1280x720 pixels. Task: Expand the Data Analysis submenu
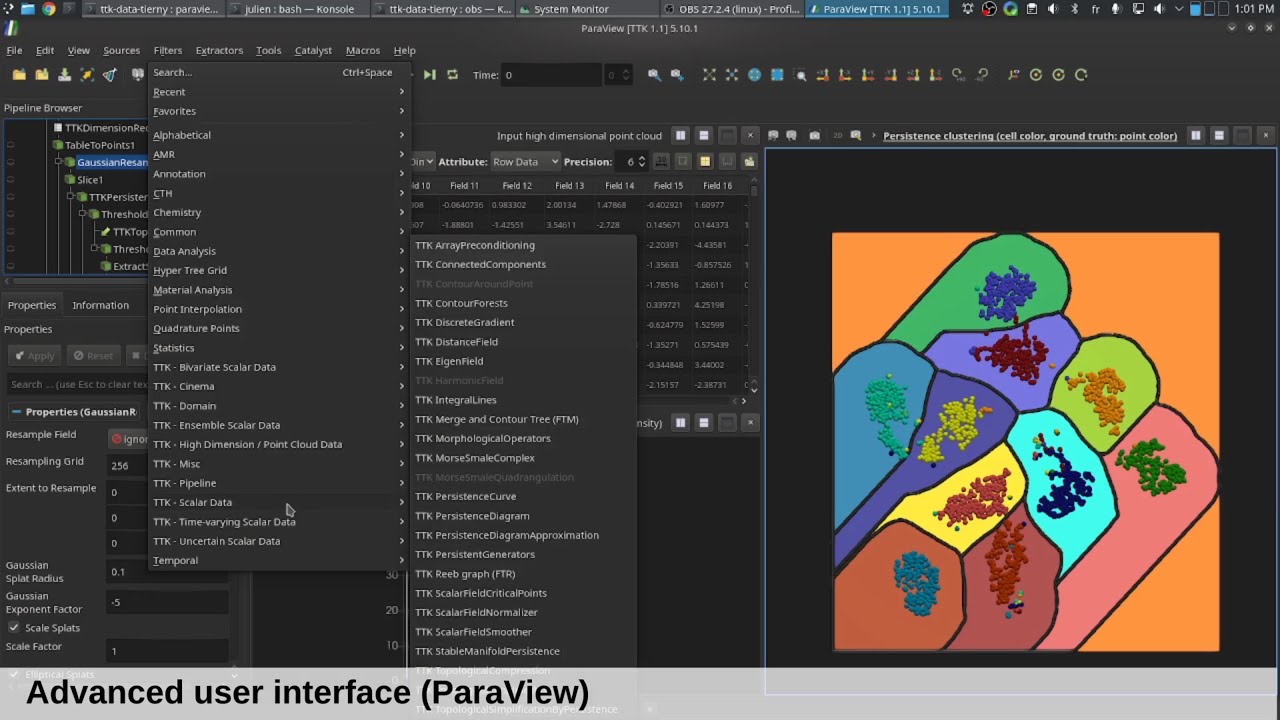click(x=278, y=251)
